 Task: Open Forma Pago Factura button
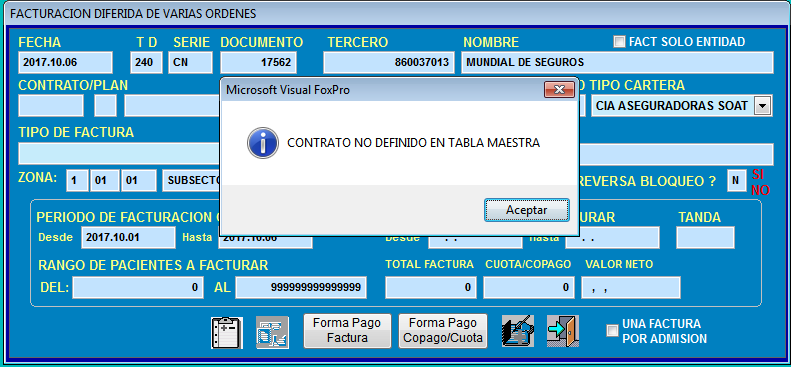[347, 331]
